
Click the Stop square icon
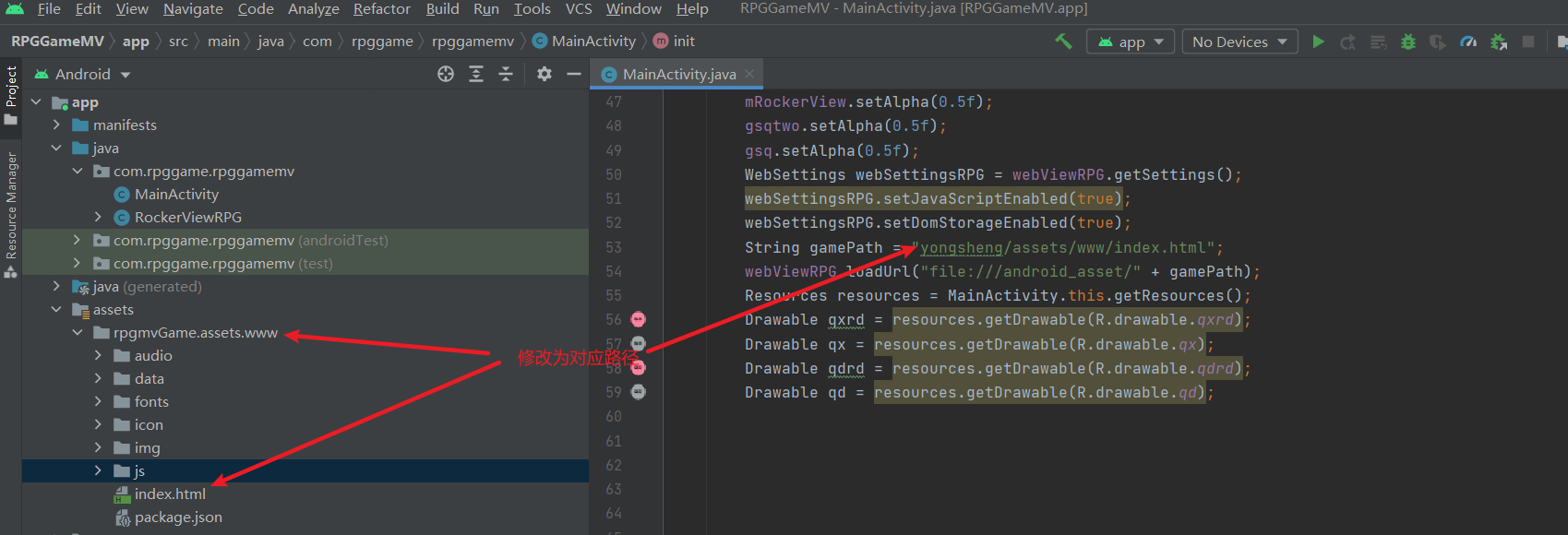tap(1528, 42)
